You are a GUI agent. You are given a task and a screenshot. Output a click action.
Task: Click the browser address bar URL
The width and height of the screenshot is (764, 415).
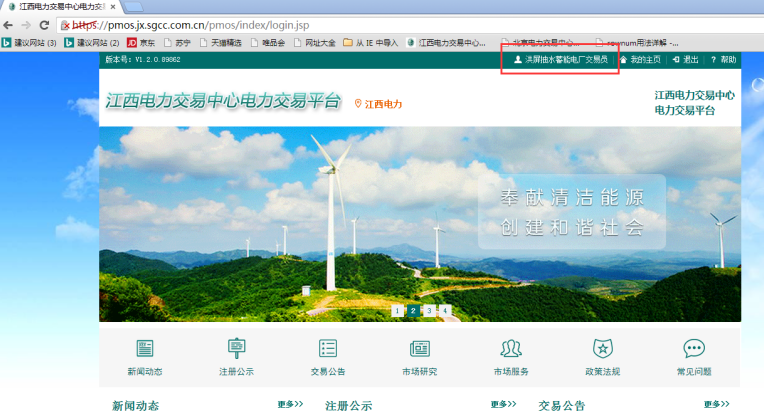200,25
